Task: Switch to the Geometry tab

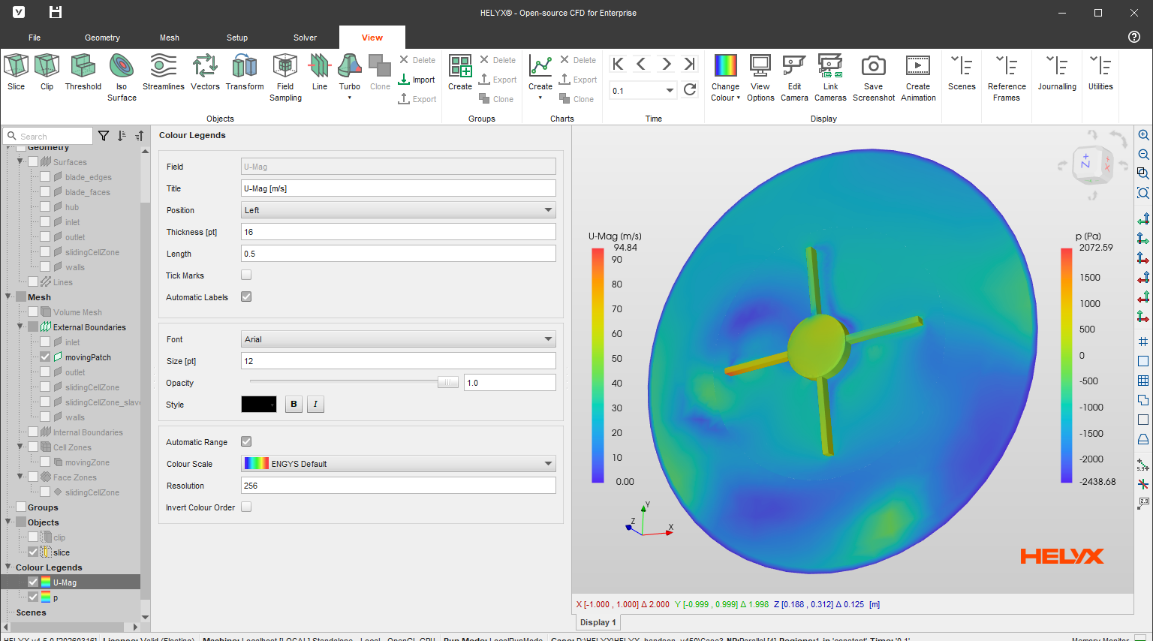Action: point(102,37)
